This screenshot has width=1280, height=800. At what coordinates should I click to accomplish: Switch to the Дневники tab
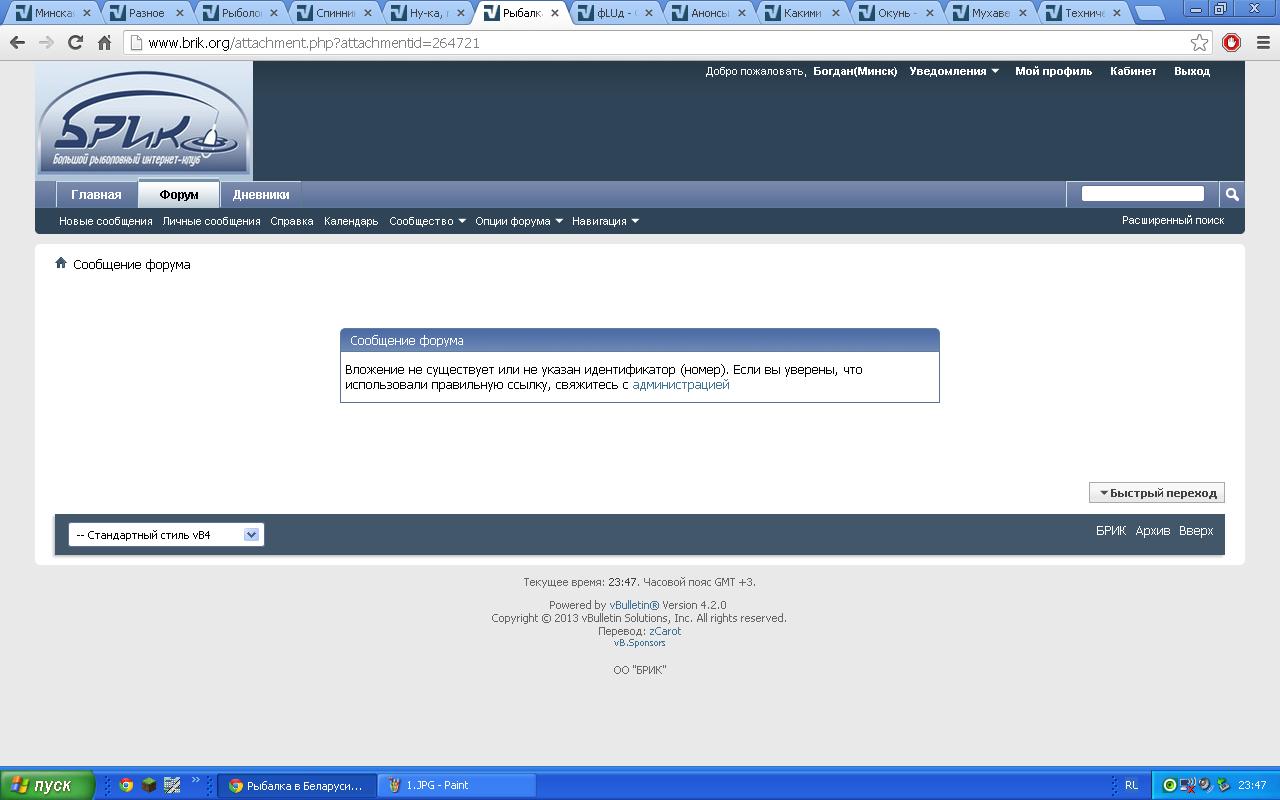point(261,195)
